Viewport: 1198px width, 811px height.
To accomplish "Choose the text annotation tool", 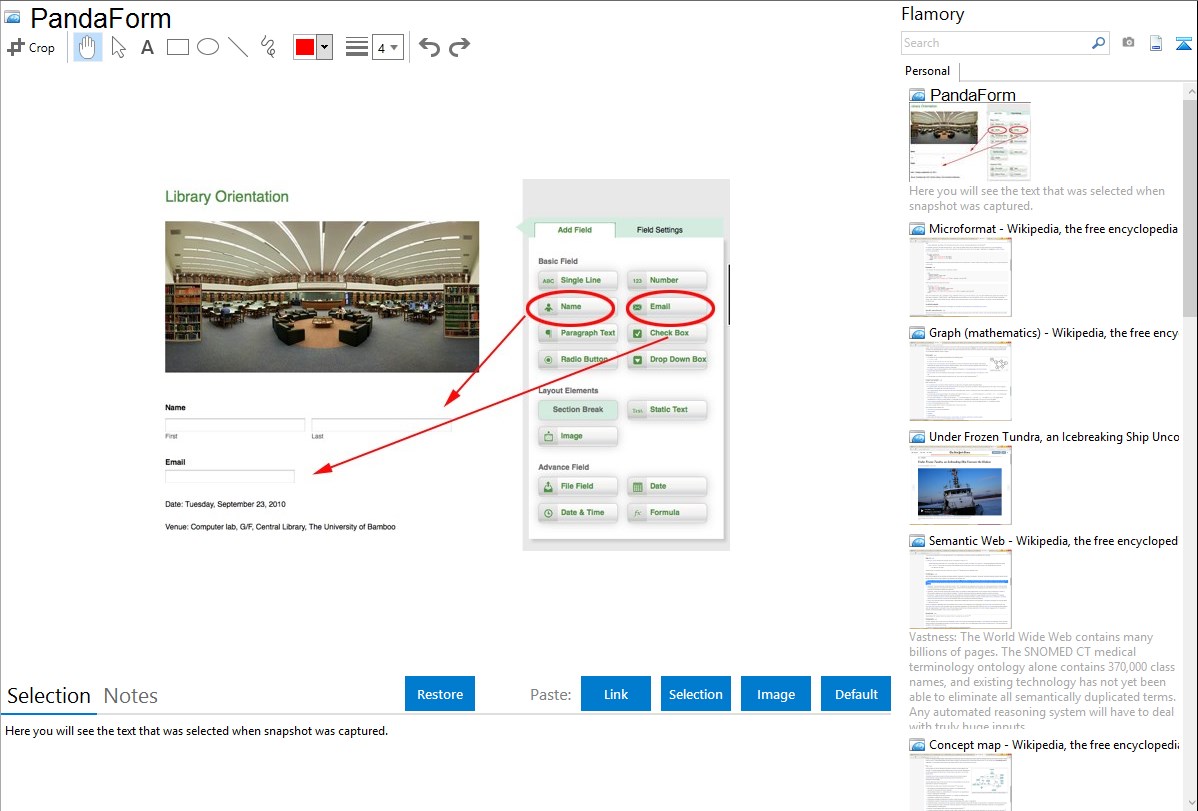I will [147, 47].
